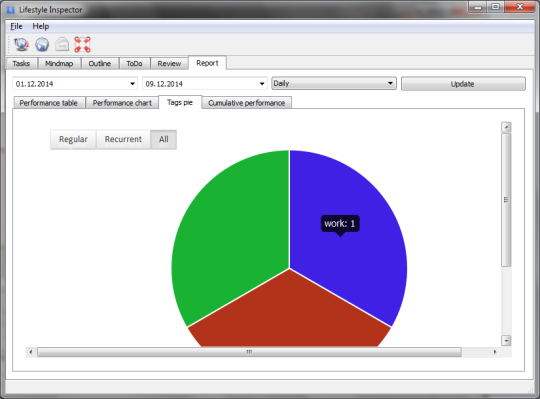Screen dimensions: 540x399
Task: Toggle the Regular filter button
Action: (x=73, y=139)
